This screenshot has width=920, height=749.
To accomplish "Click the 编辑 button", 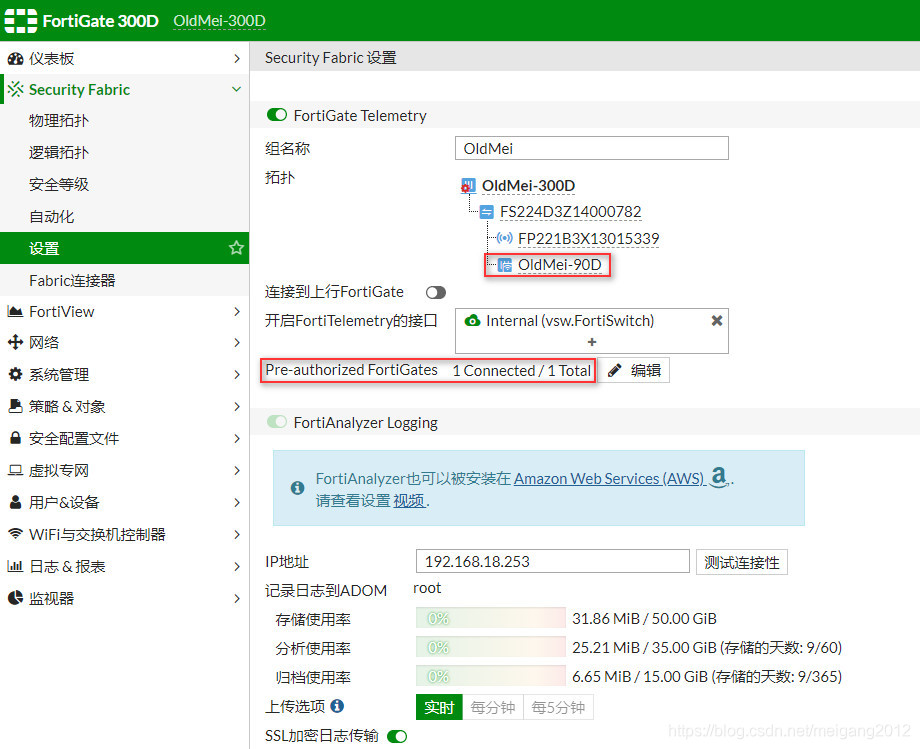I will click(634, 370).
